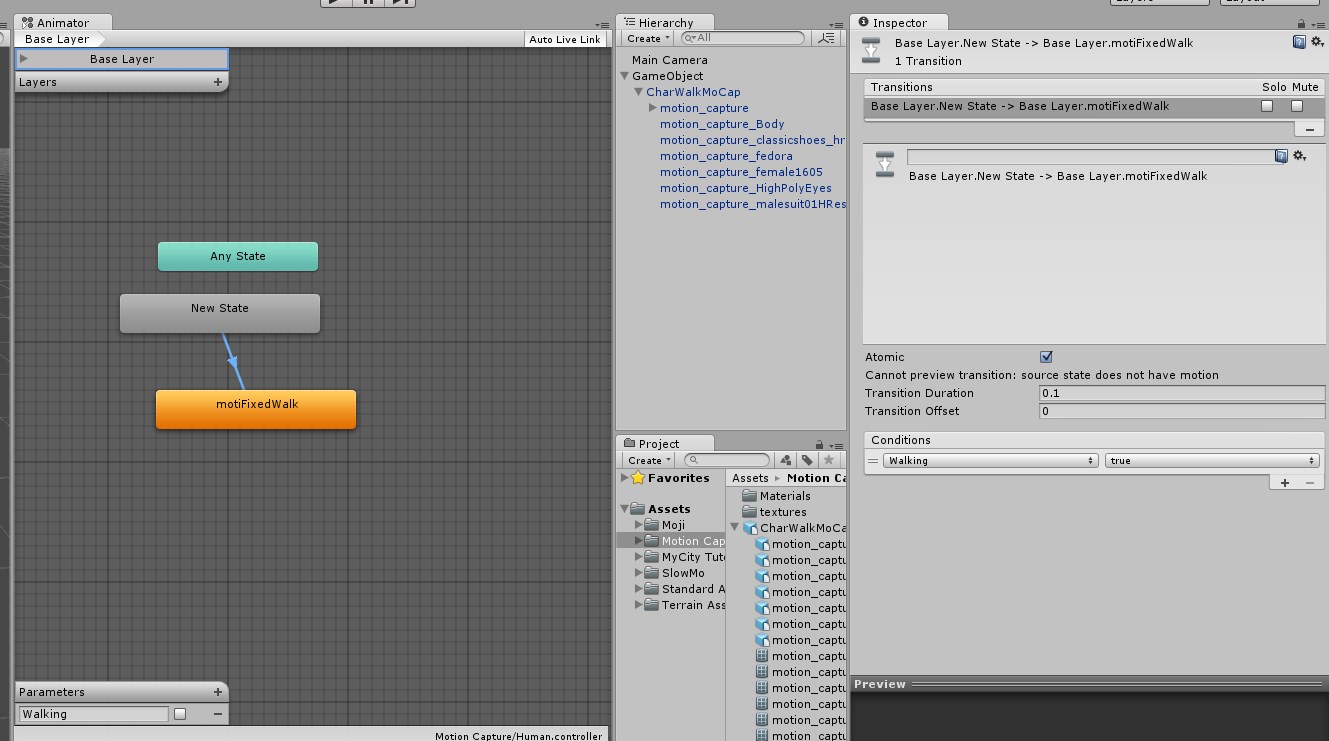
Task: Click the Inspector panel lock icon
Action: 1301,23
